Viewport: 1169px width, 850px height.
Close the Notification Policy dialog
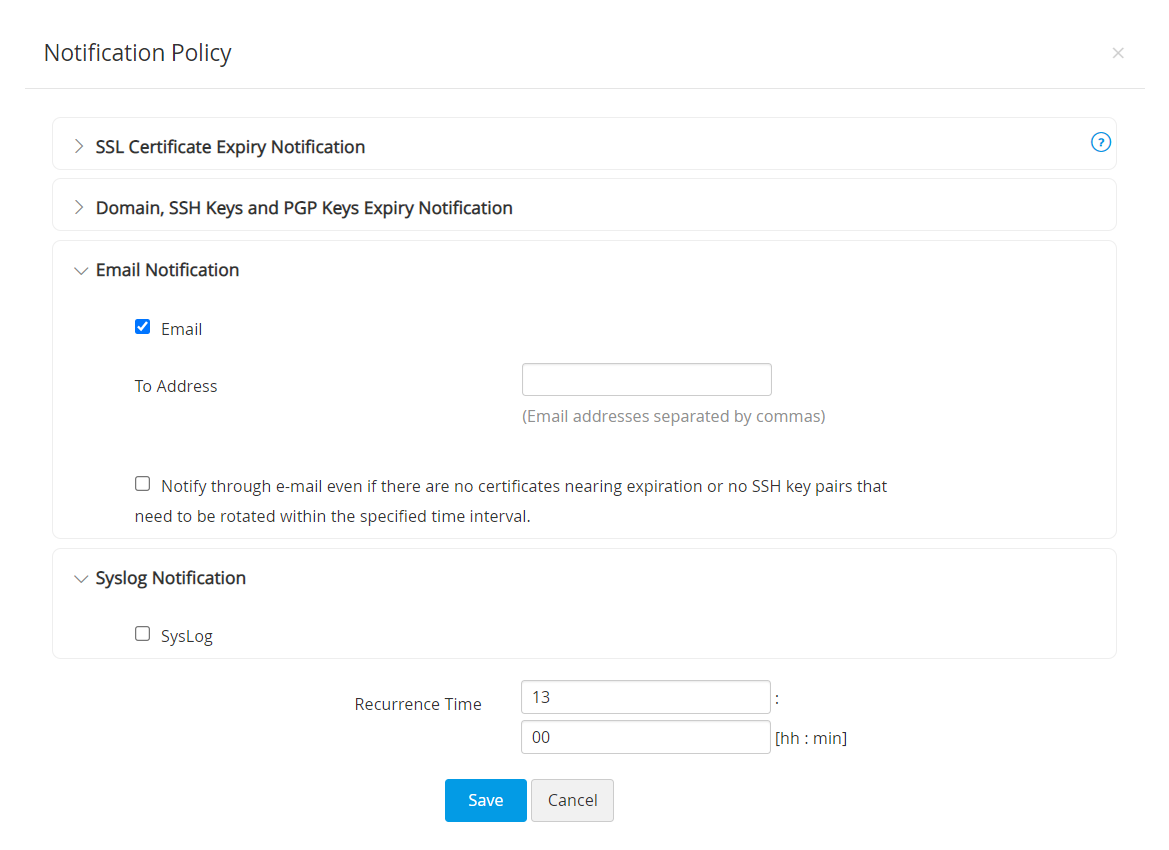(x=1118, y=53)
